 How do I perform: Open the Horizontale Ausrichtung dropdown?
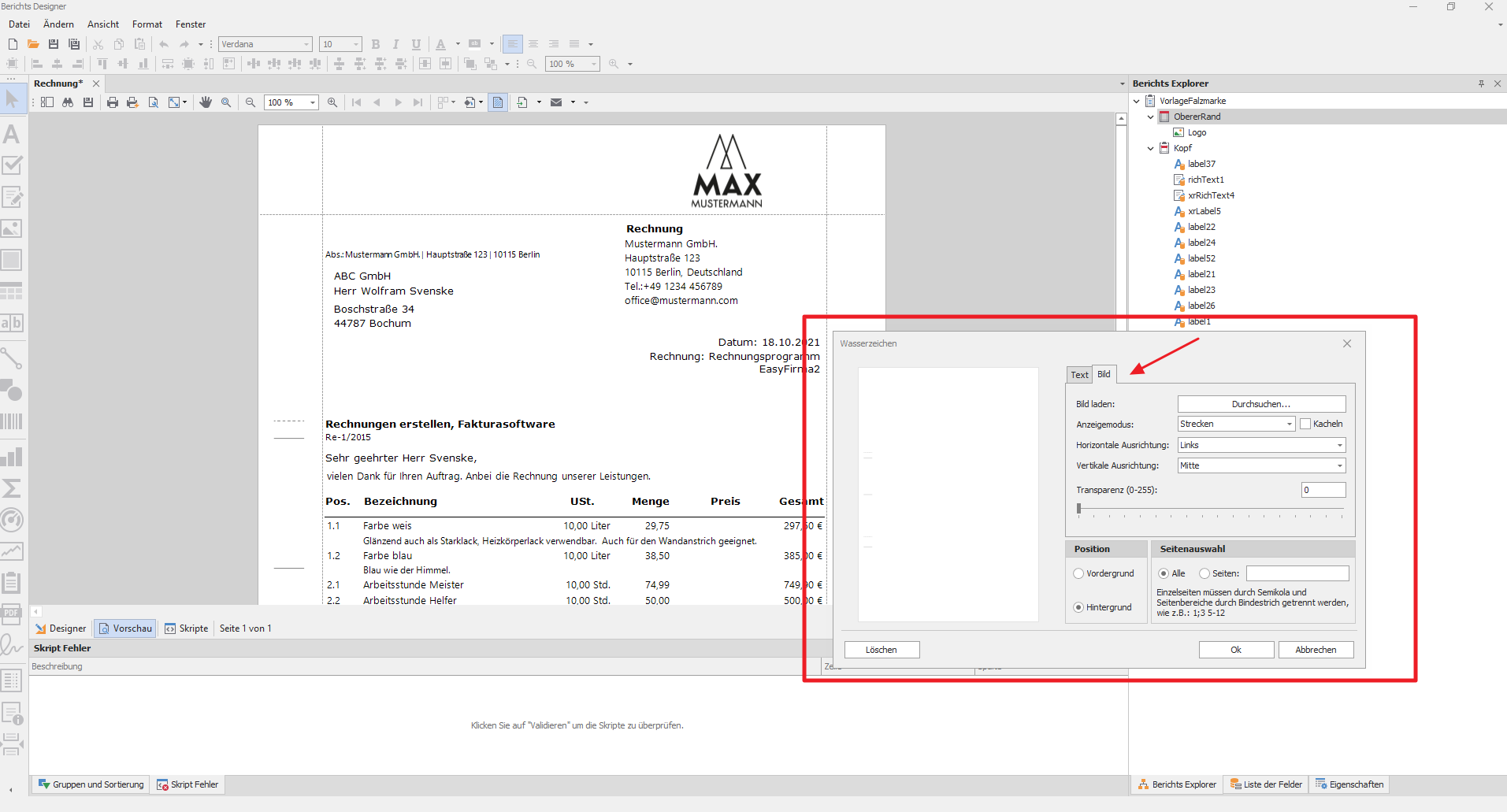[x=1261, y=445]
